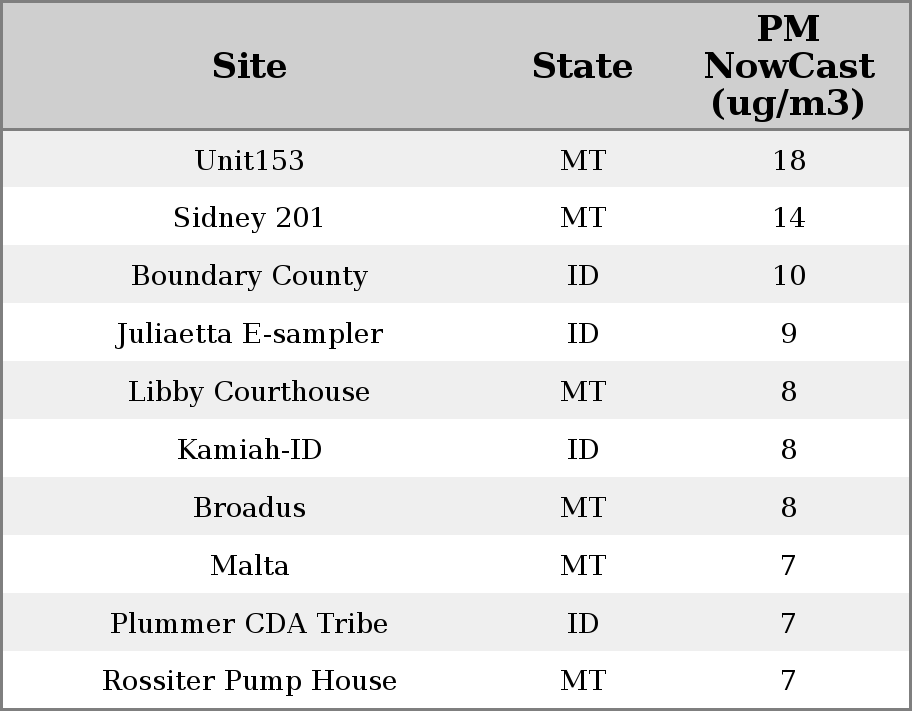Screen dimensions: 912x711
Task: Click the Kamiah-ID site name
Action: [249, 450]
